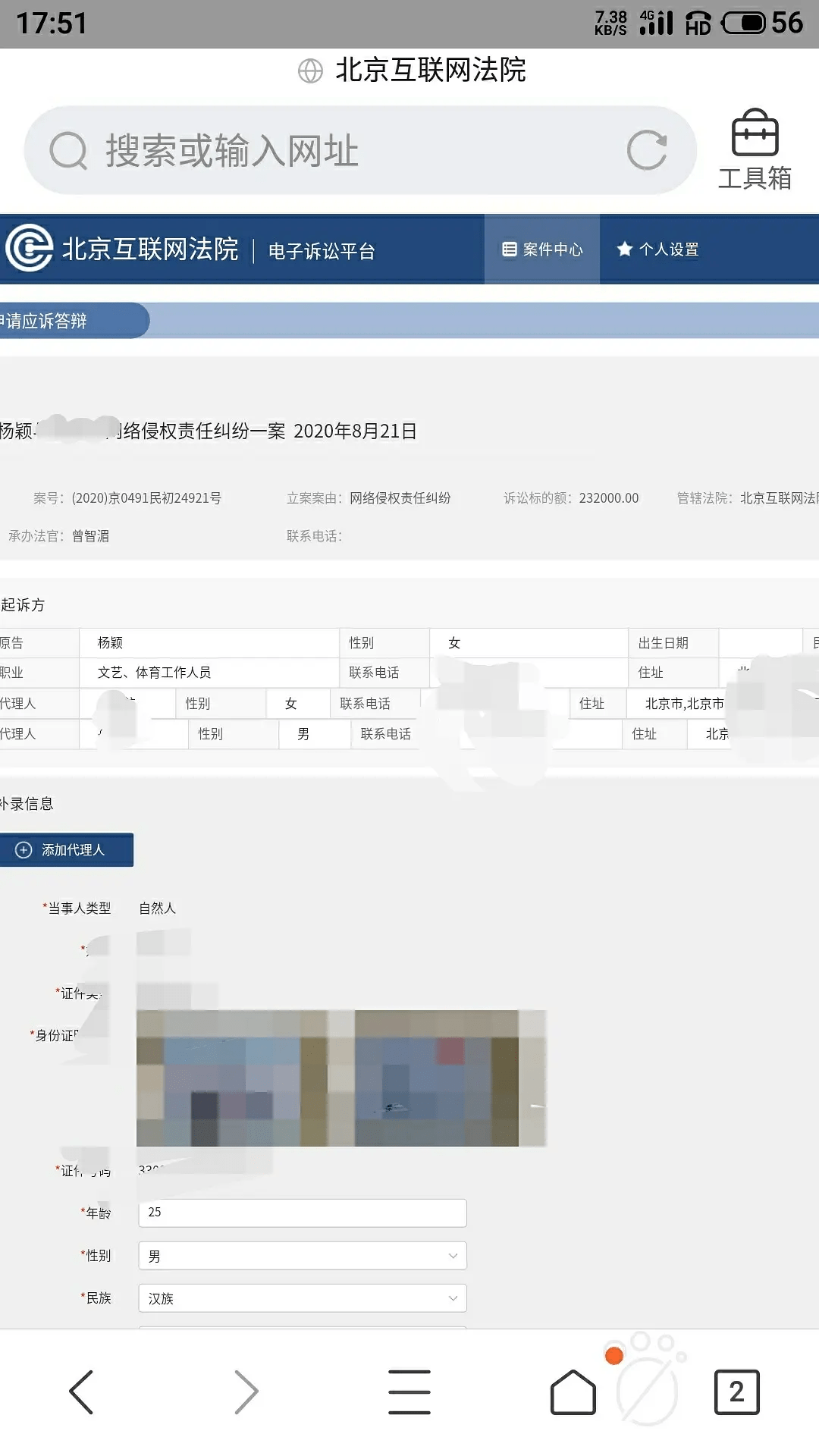The width and height of the screenshot is (819, 1456).
Task: Open the 工具箱 toolbox icon
Action: point(755,149)
